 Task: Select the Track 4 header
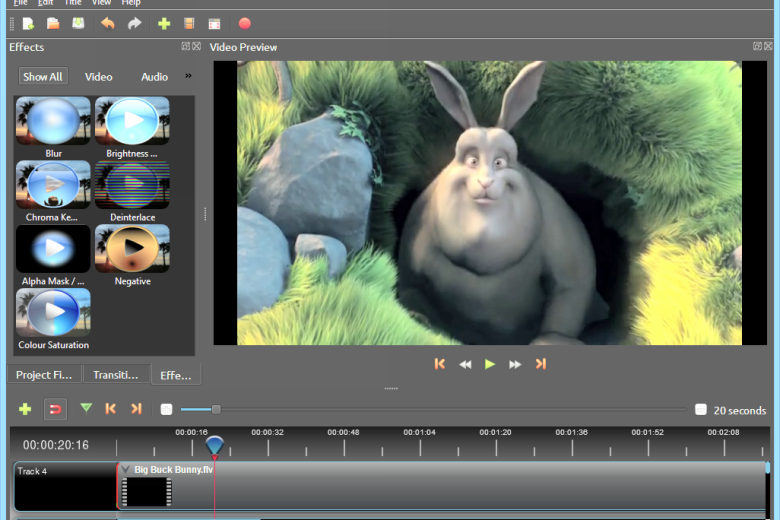click(x=66, y=486)
